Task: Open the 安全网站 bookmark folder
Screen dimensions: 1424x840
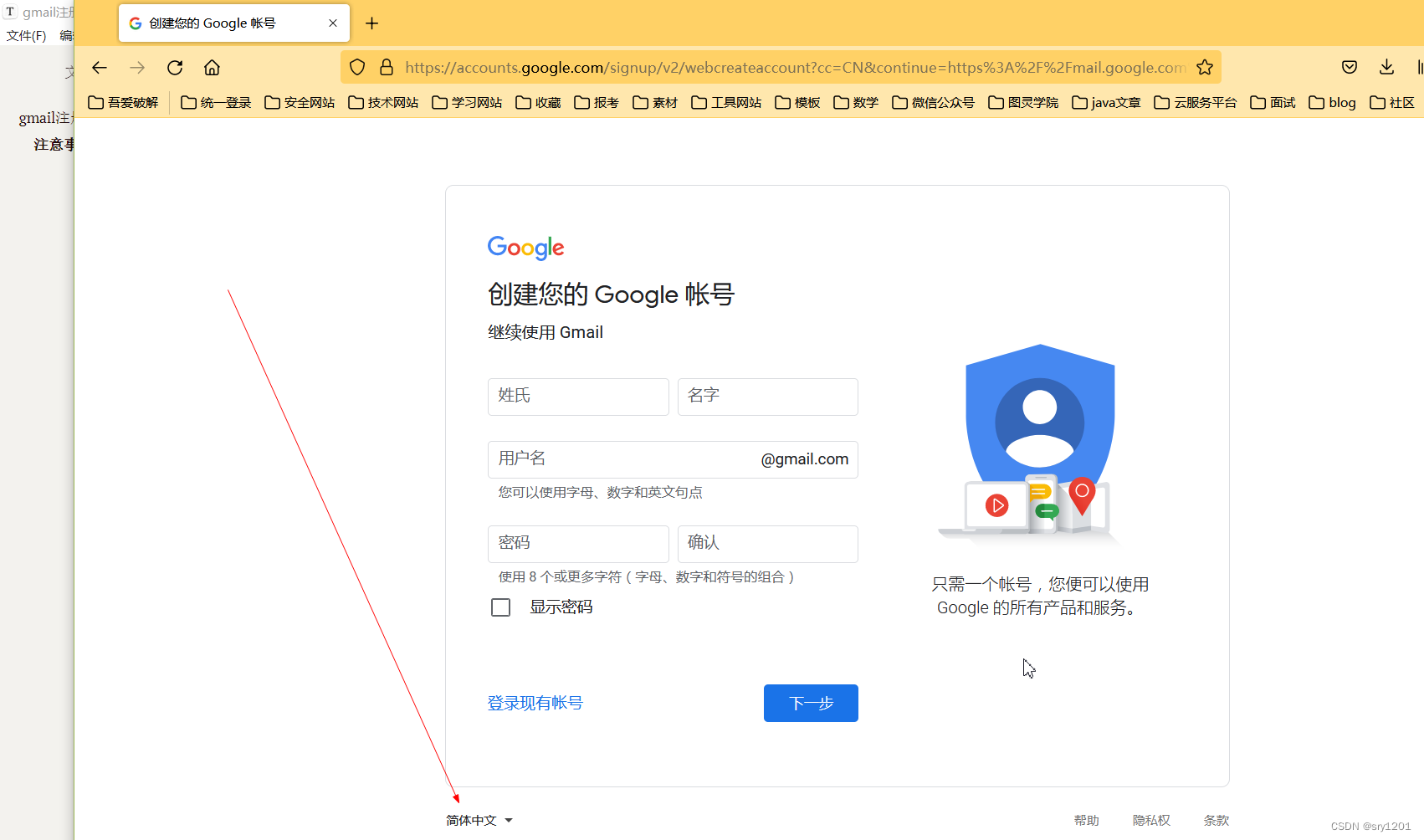Action: 300,102
